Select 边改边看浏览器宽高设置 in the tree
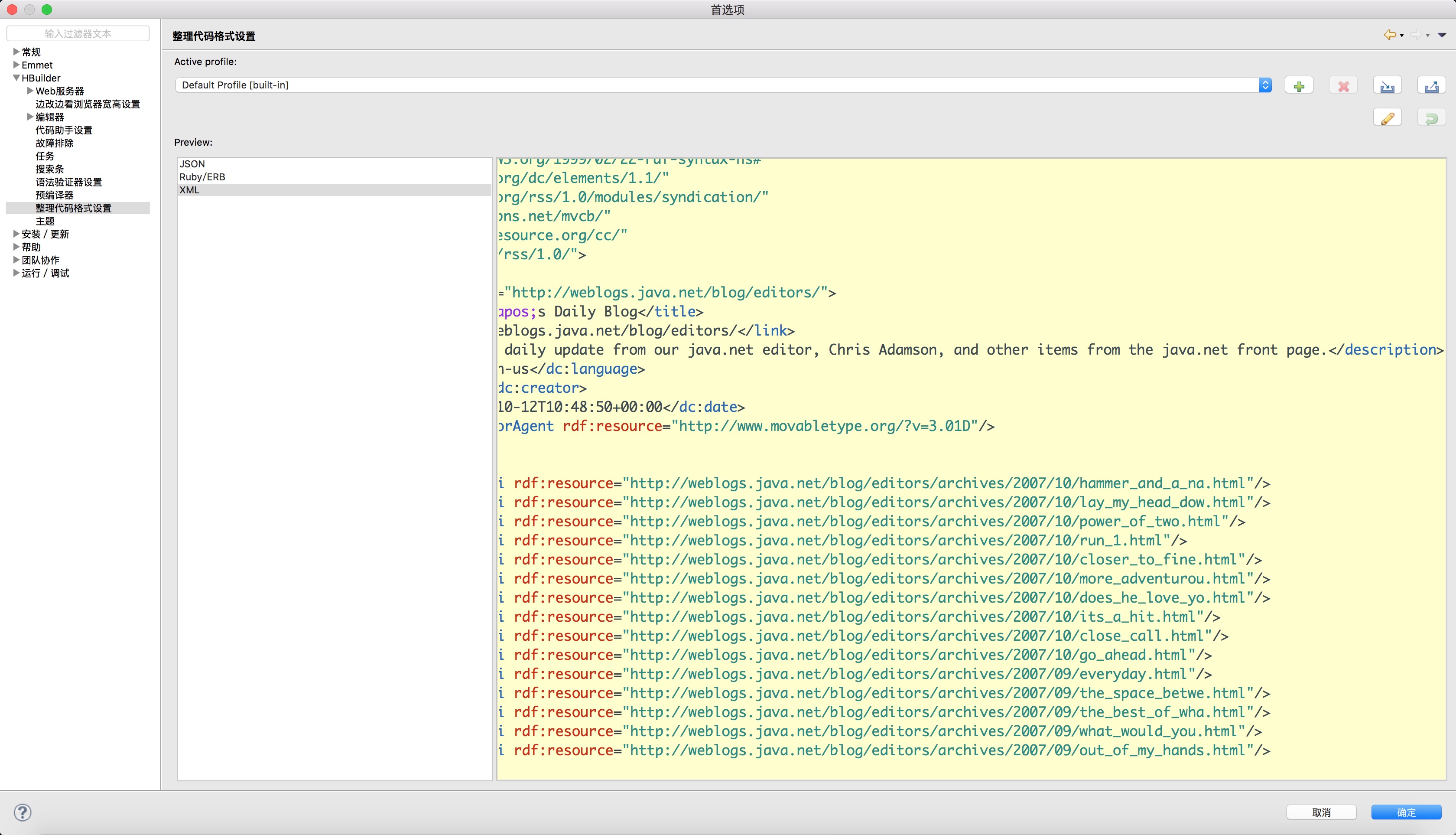This screenshot has width=1456, height=835. tap(88, 104)
